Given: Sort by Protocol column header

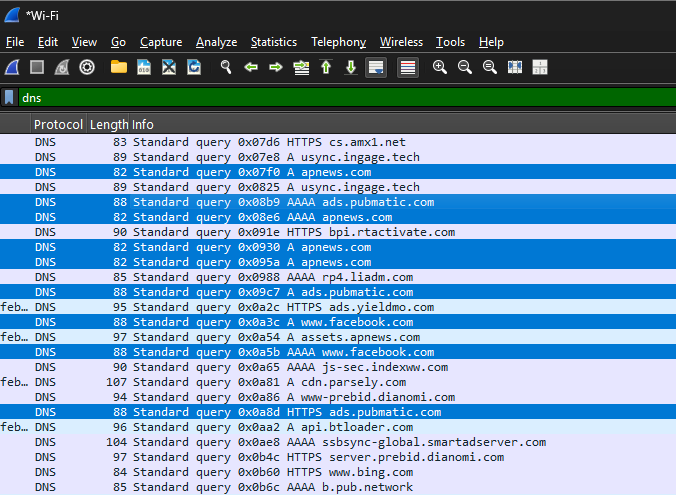Looking at the screenshot, I should click(58, 125).
